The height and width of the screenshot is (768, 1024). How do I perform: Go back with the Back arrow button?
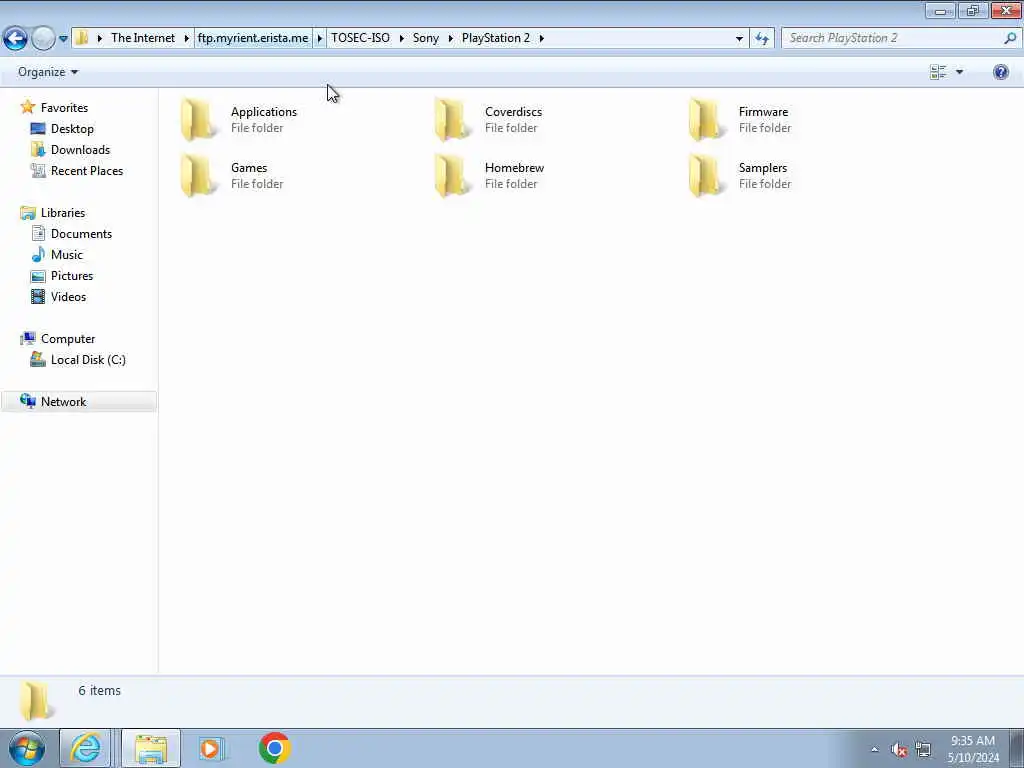(x=15, y=38)
